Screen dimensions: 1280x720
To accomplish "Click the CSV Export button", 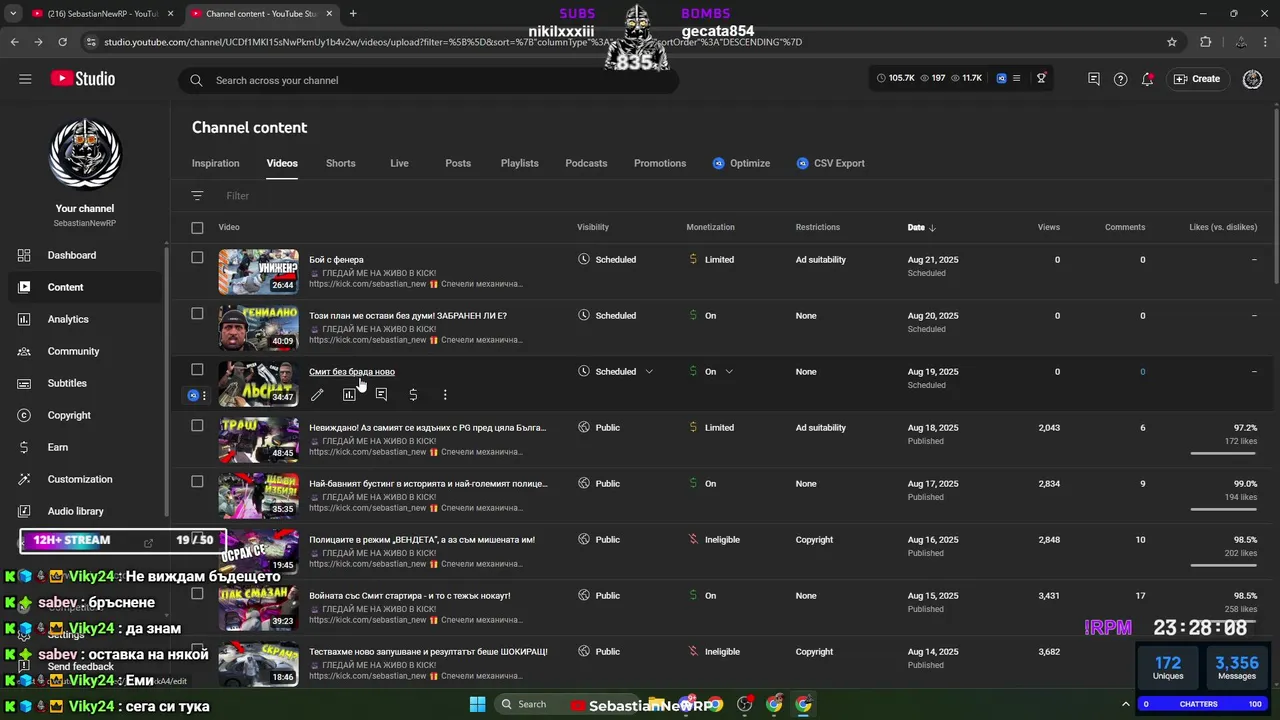I will coord(830,163).
